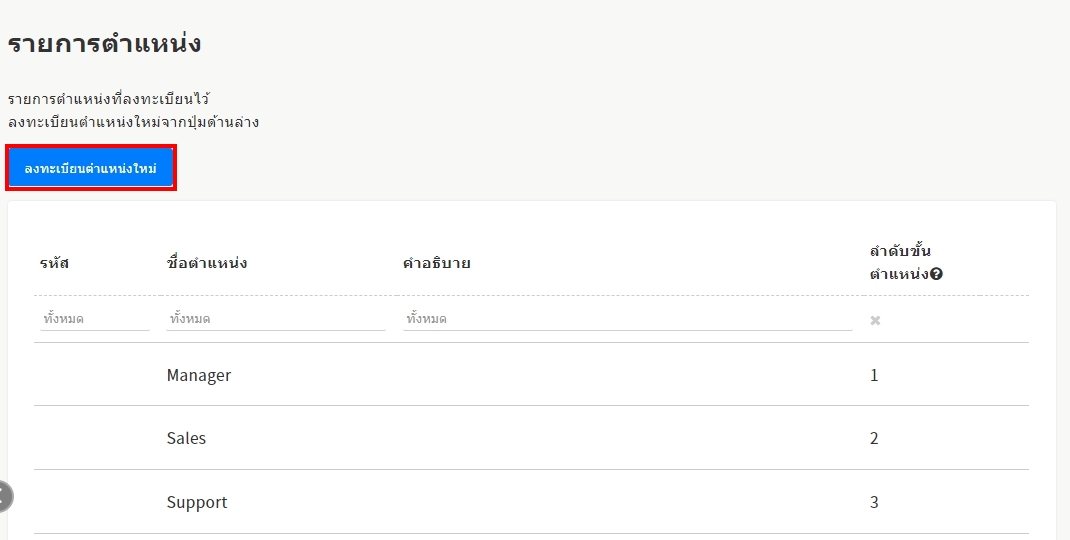Select rank value 3 in Support row

(x=874, y=502)
